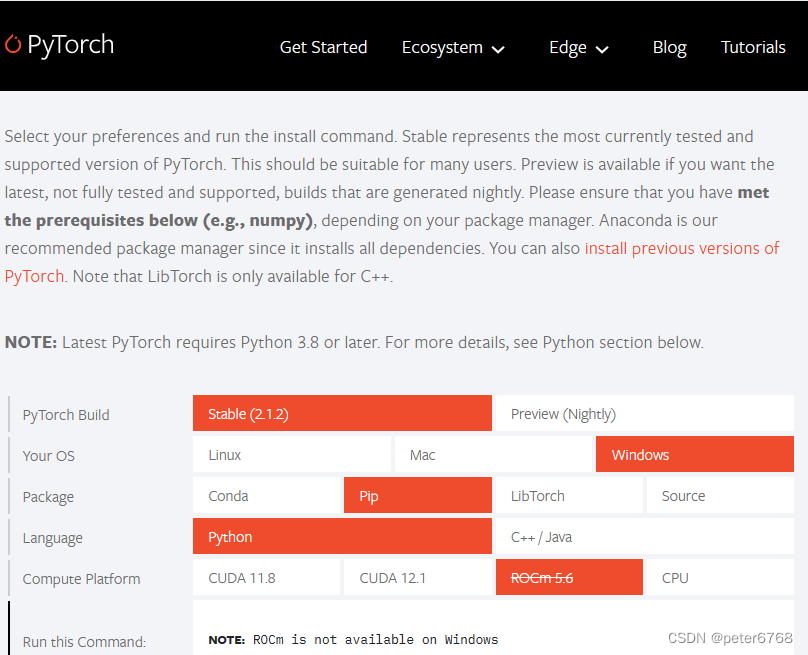Choose Windows as your OS

point(695,455)
